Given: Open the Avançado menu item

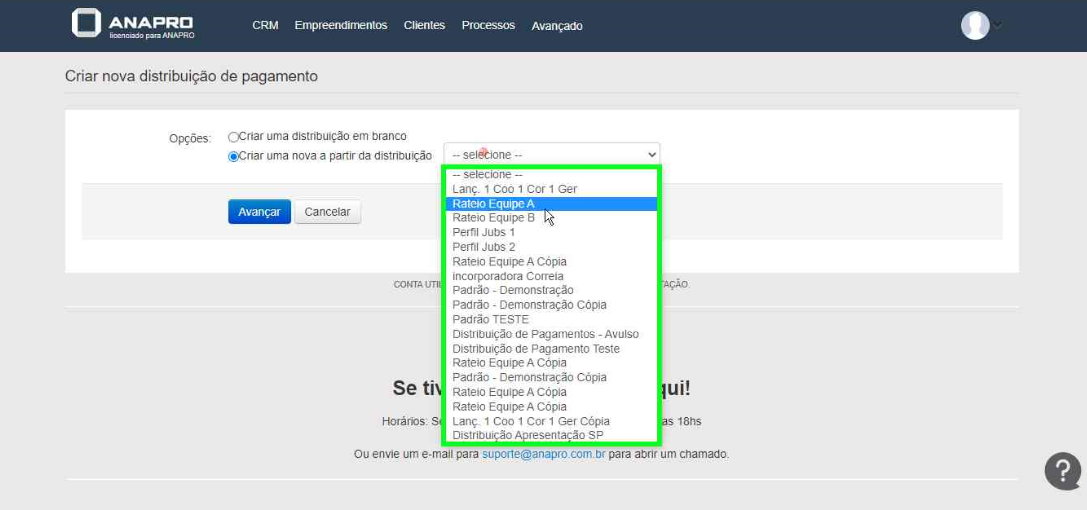Looking at the screenshot, I should click(x=557, y=26).
